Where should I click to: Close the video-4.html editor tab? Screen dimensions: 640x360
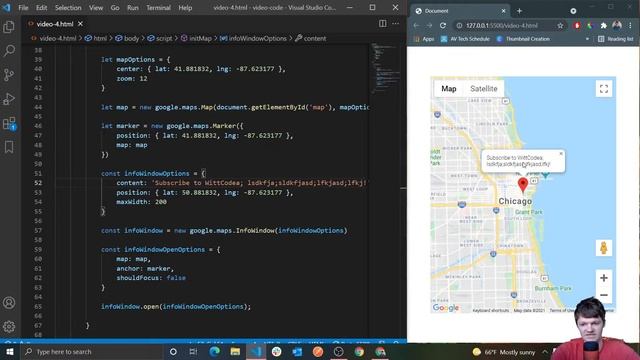coord(80,24)
